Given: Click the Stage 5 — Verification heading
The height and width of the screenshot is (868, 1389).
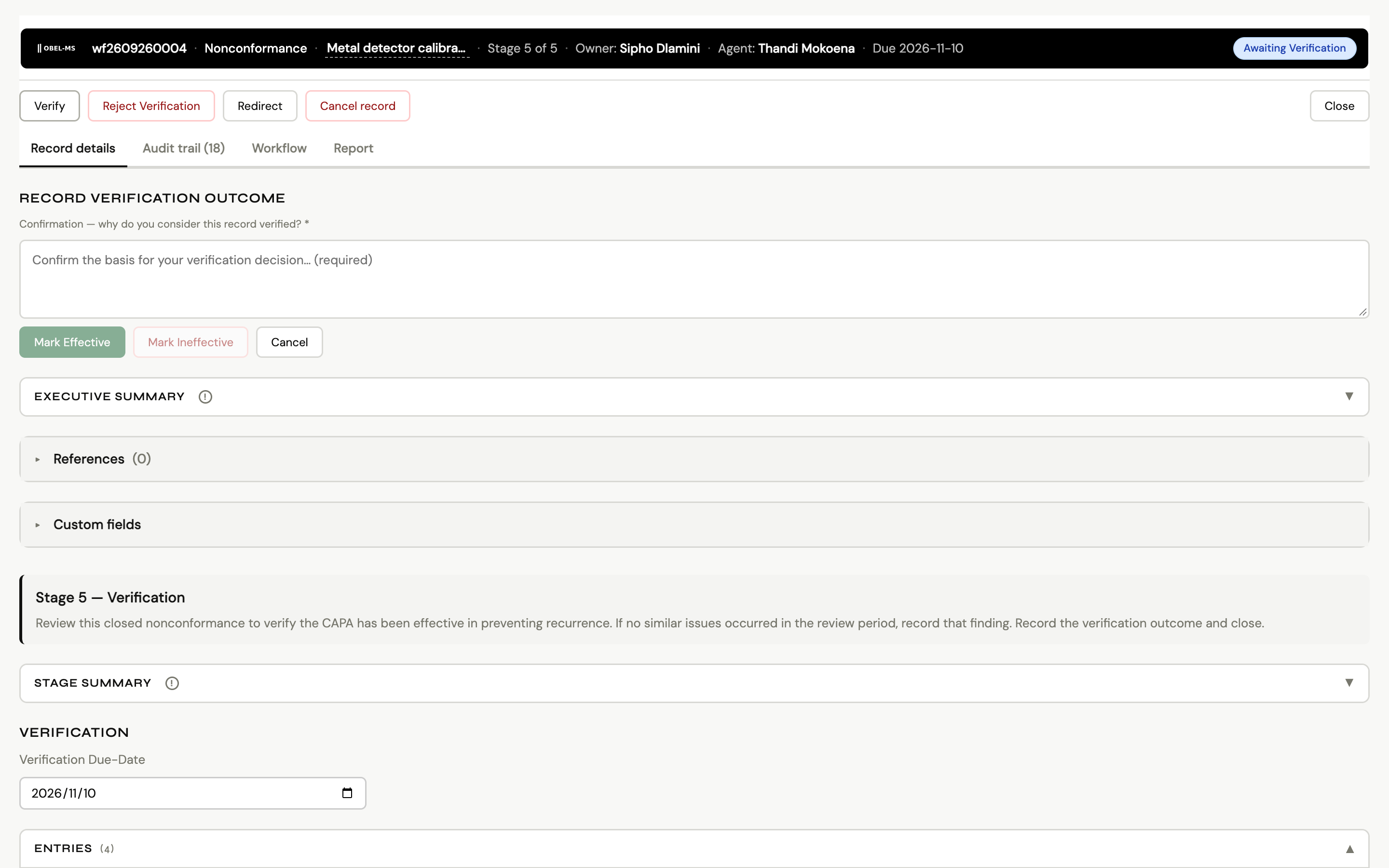Looking at the screenshot, I should (110, 597).
